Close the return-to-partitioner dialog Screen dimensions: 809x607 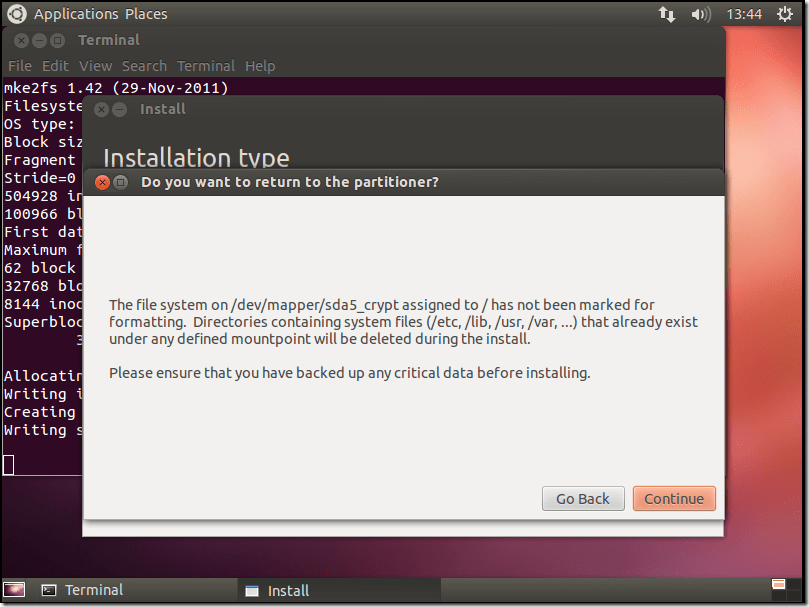coord(101,182)
